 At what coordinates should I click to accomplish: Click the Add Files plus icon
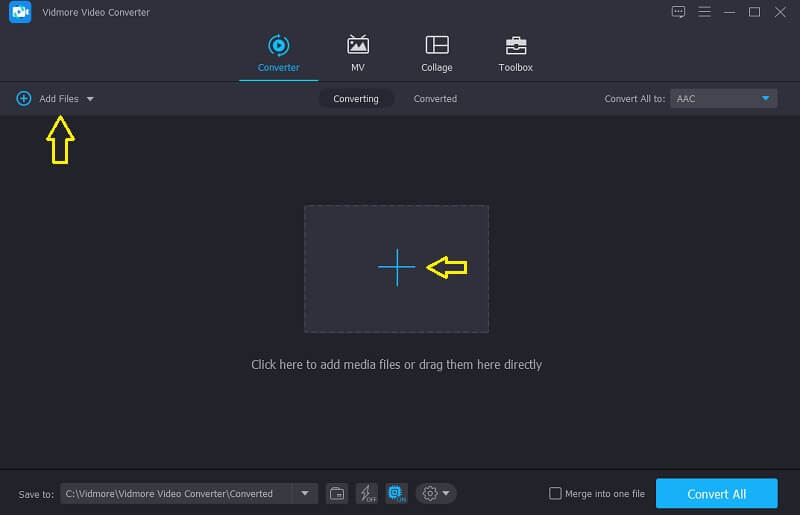tap(24, 99)
